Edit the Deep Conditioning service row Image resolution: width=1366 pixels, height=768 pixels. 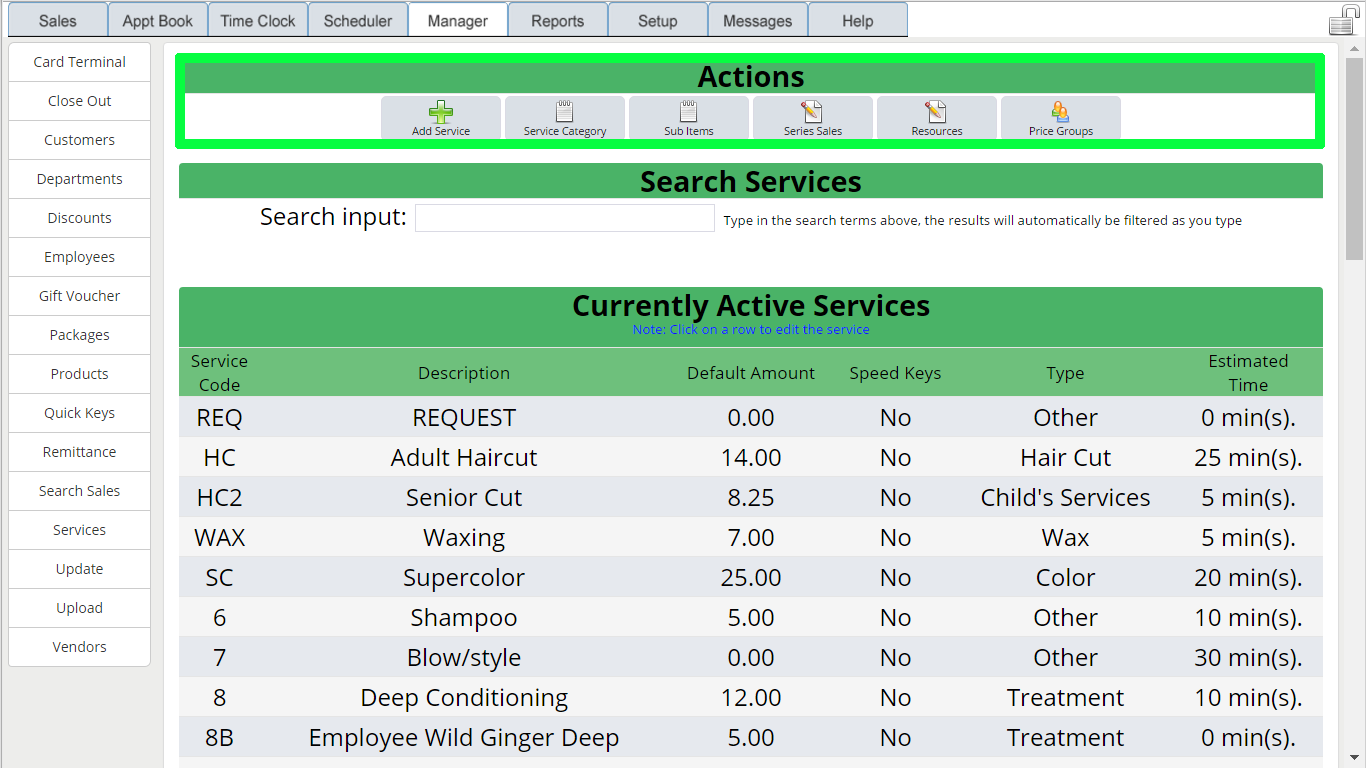pos(751,697)
